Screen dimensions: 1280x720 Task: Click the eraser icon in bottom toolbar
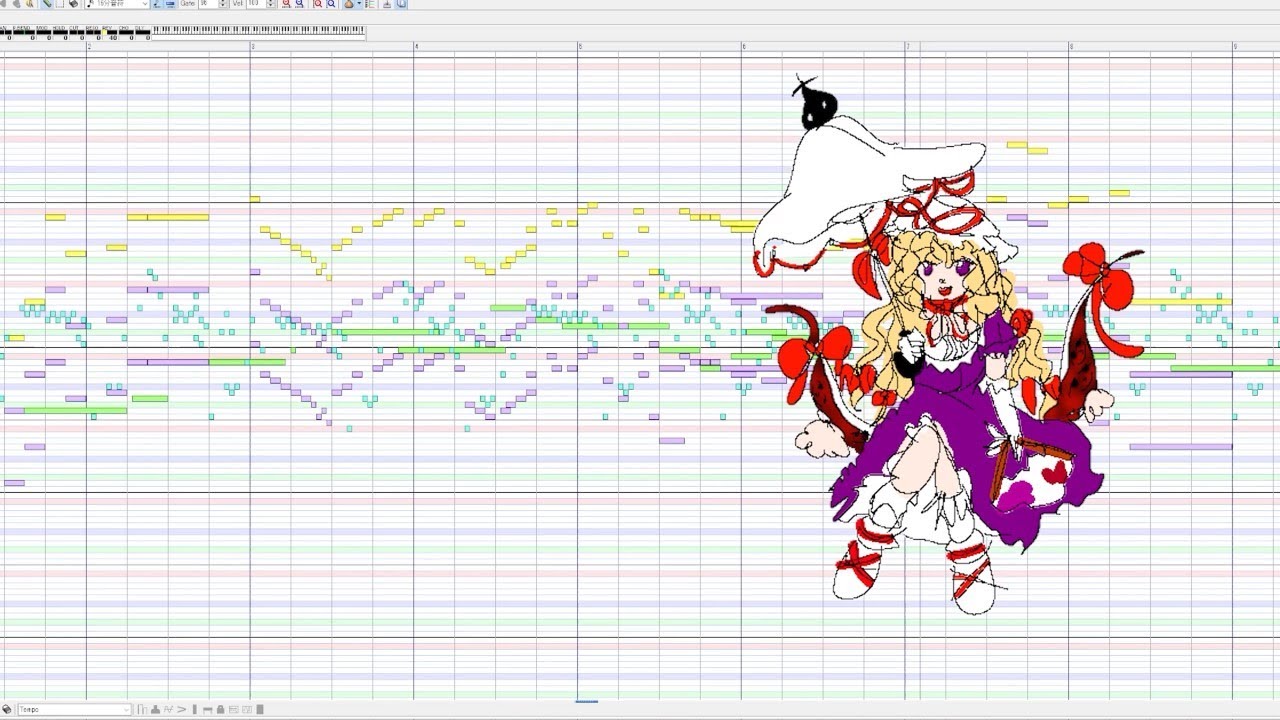tap(7, 709)
